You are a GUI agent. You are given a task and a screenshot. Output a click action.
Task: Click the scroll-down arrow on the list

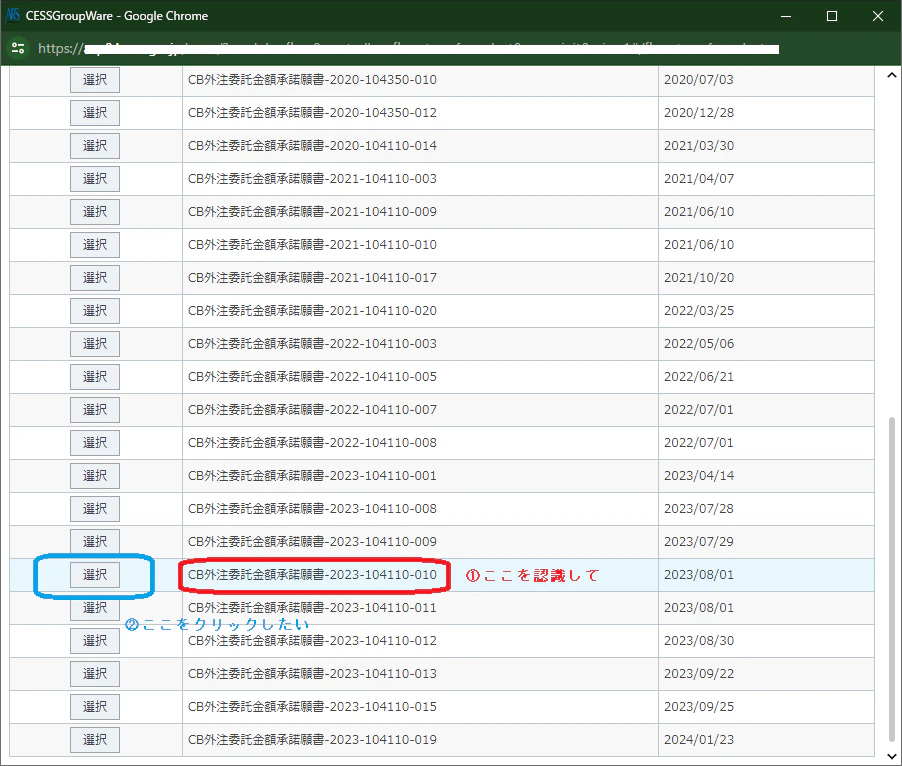point(891,755)
